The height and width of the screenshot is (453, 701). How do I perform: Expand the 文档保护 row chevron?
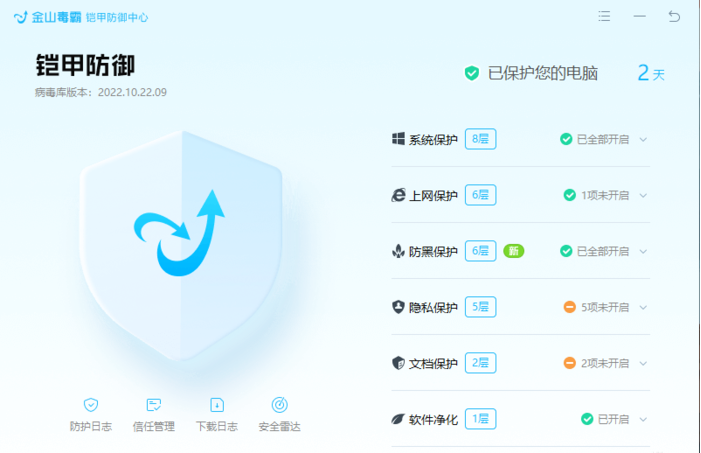click(643, 364)
